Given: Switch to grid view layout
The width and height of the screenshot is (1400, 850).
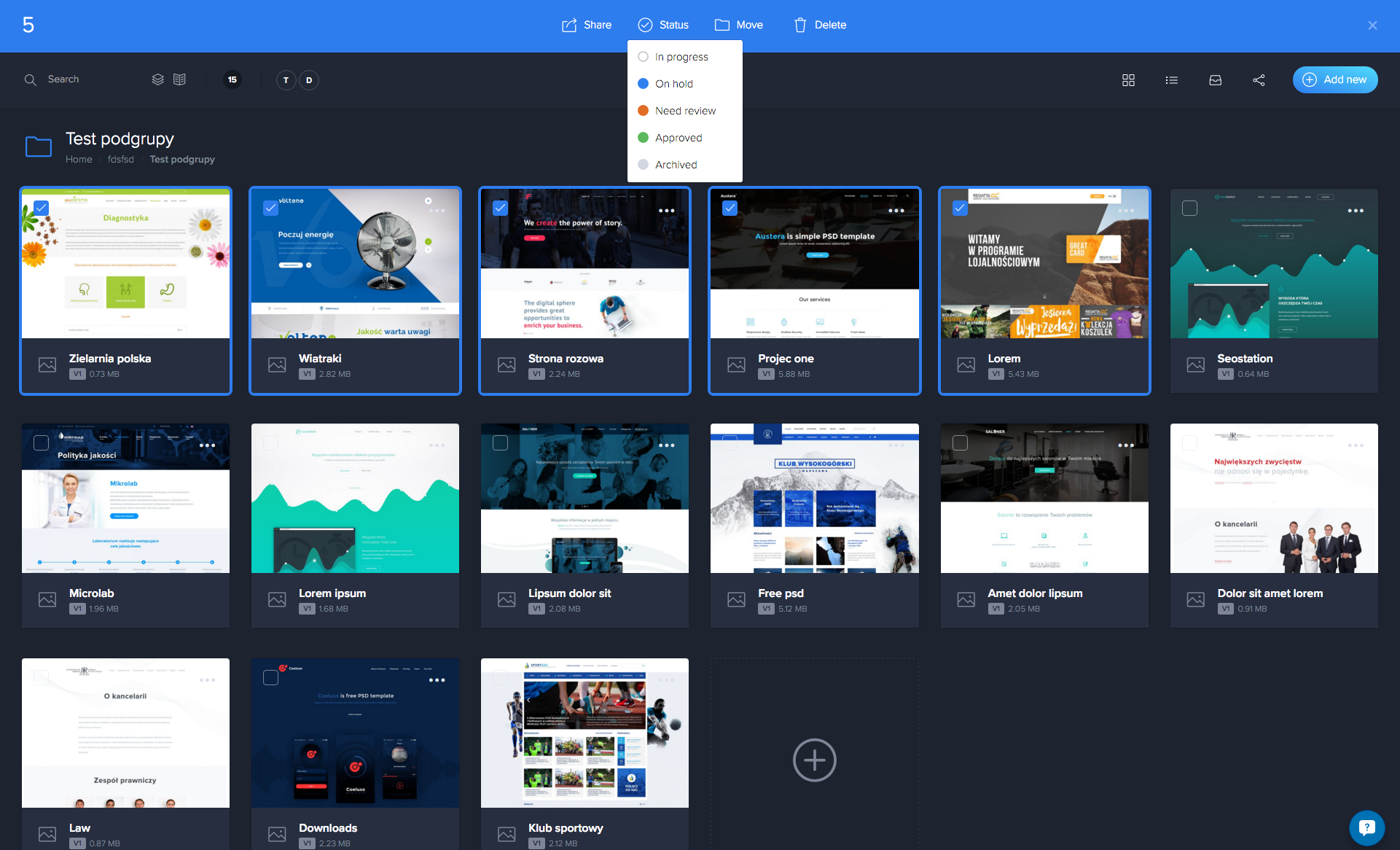Looking at the screenshot, I should 1128,80.
